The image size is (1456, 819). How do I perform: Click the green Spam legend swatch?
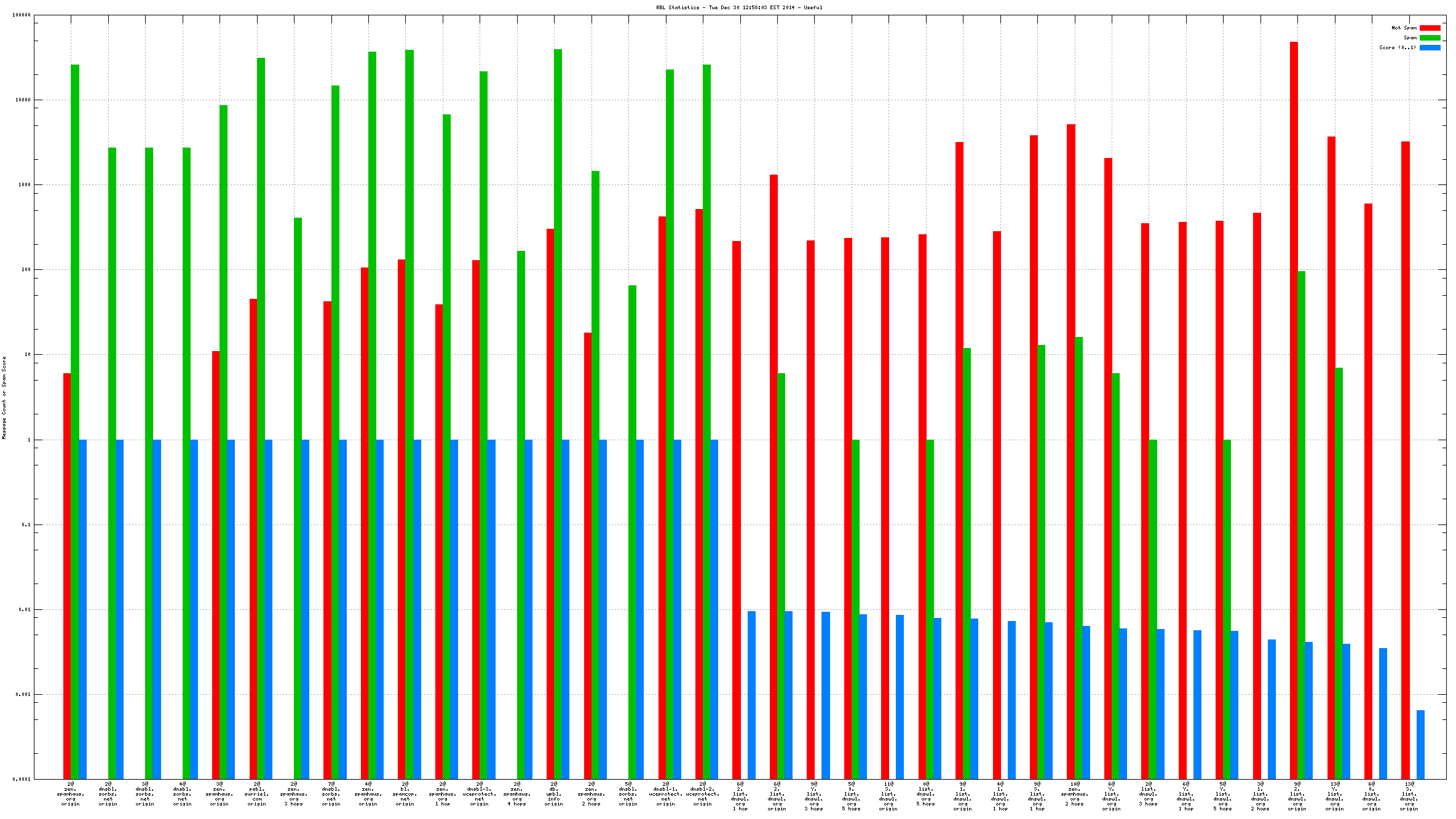(x=1430, y=38)
